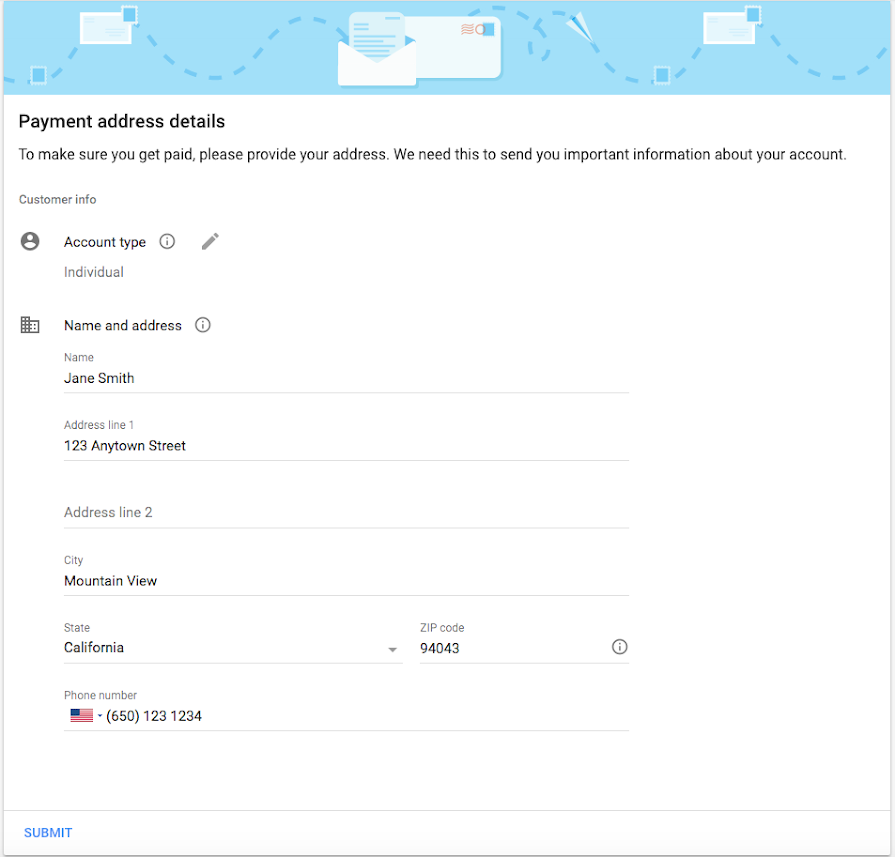
Task: Click the person account icon
Action: pyautogui.click(x=30, y=242)
